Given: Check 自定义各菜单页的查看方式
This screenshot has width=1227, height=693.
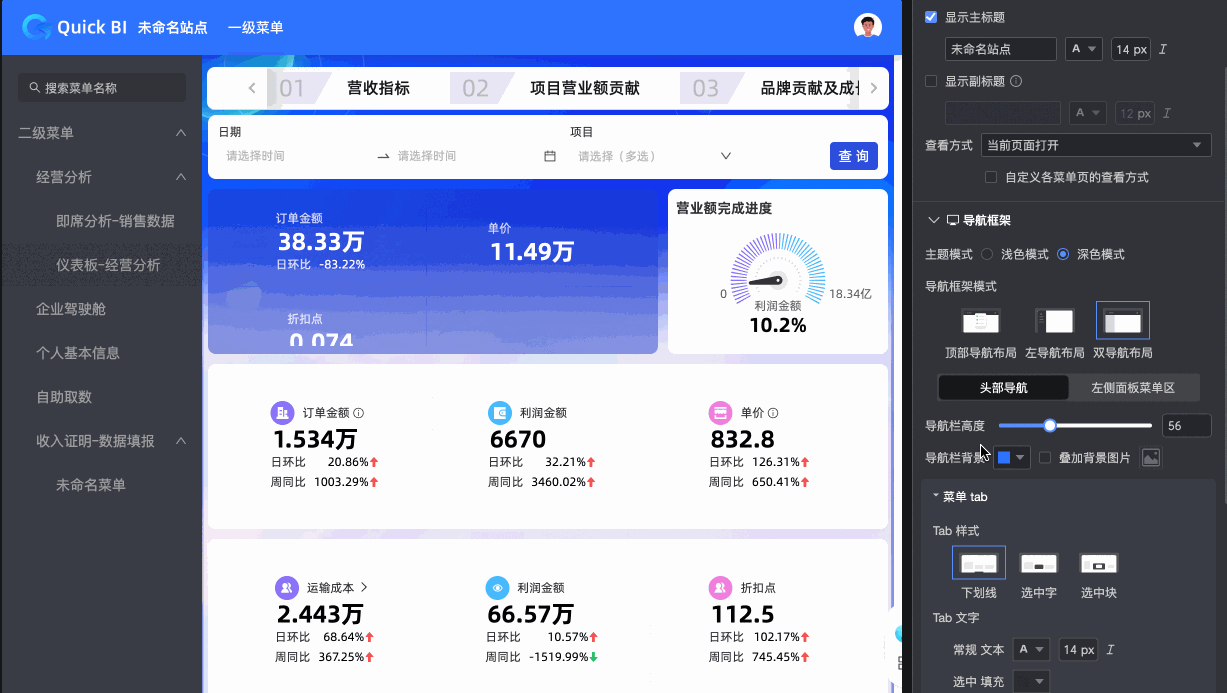Looking at the screenshot, I should point(991,177).
